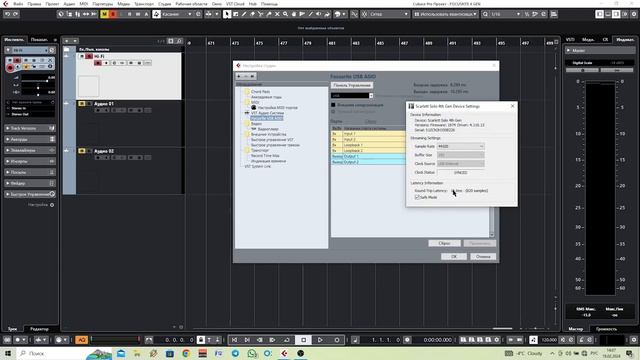Screen dimensions: 640x360
Task: Click the Отмена button
Action: click(x=483, y=256)
